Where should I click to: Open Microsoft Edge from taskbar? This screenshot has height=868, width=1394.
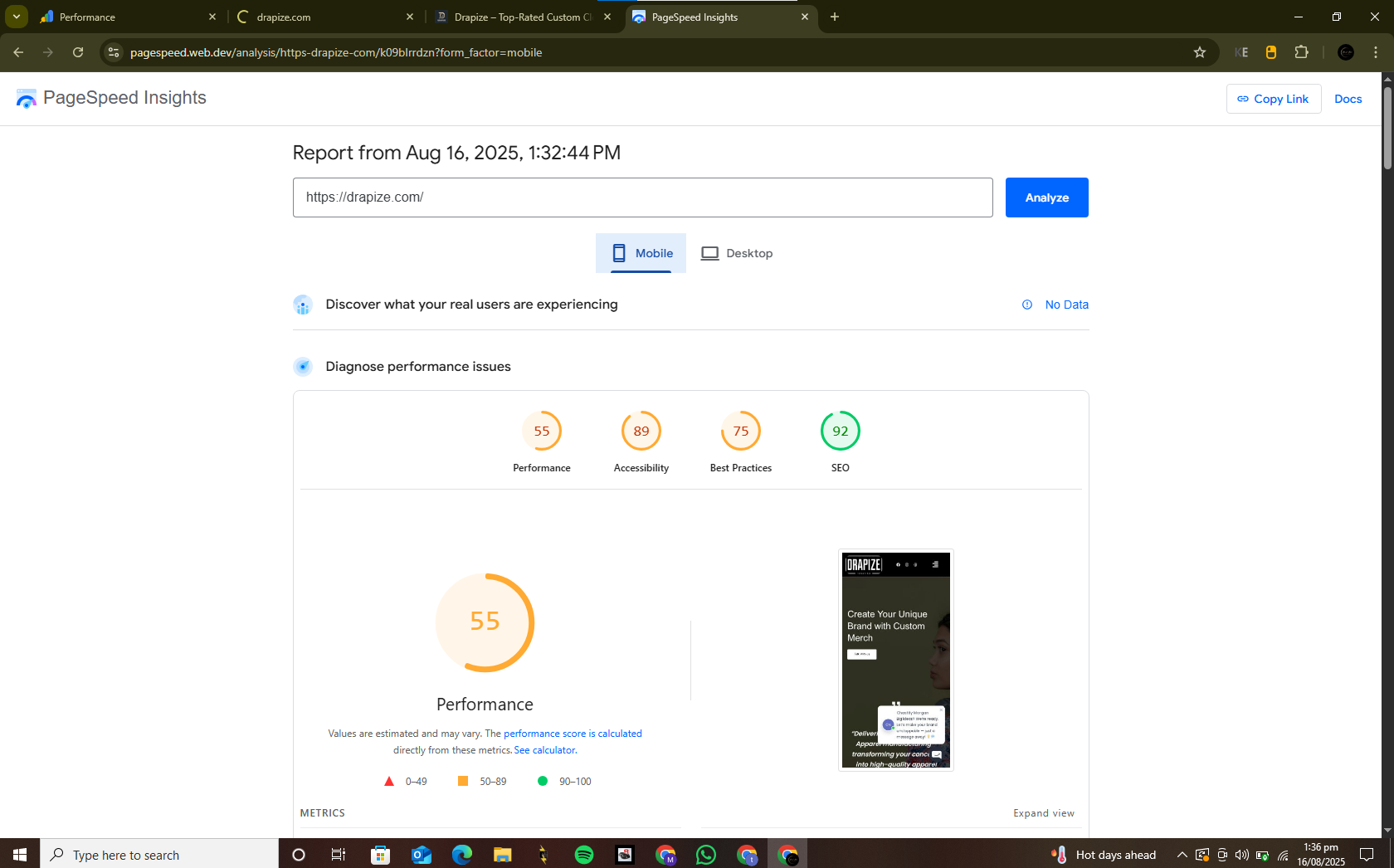(x=461, y=854)
